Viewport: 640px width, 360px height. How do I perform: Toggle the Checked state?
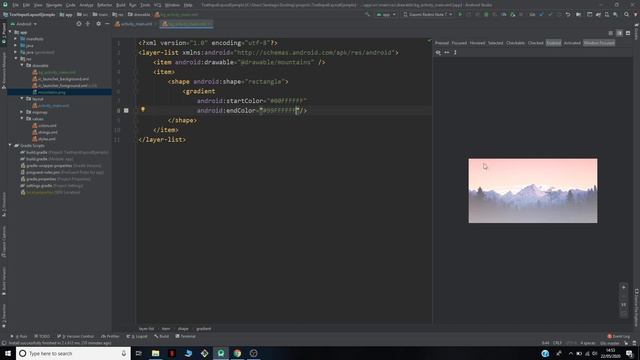point(536,43)
